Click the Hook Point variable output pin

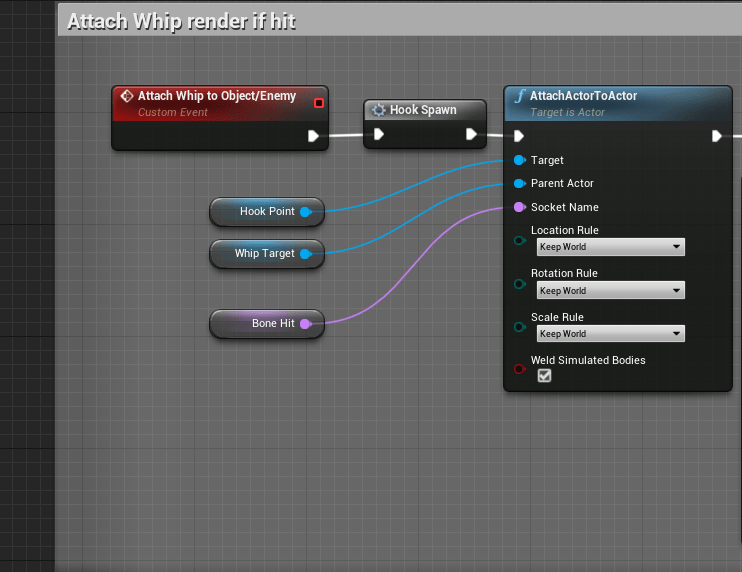tap(306, 212)
